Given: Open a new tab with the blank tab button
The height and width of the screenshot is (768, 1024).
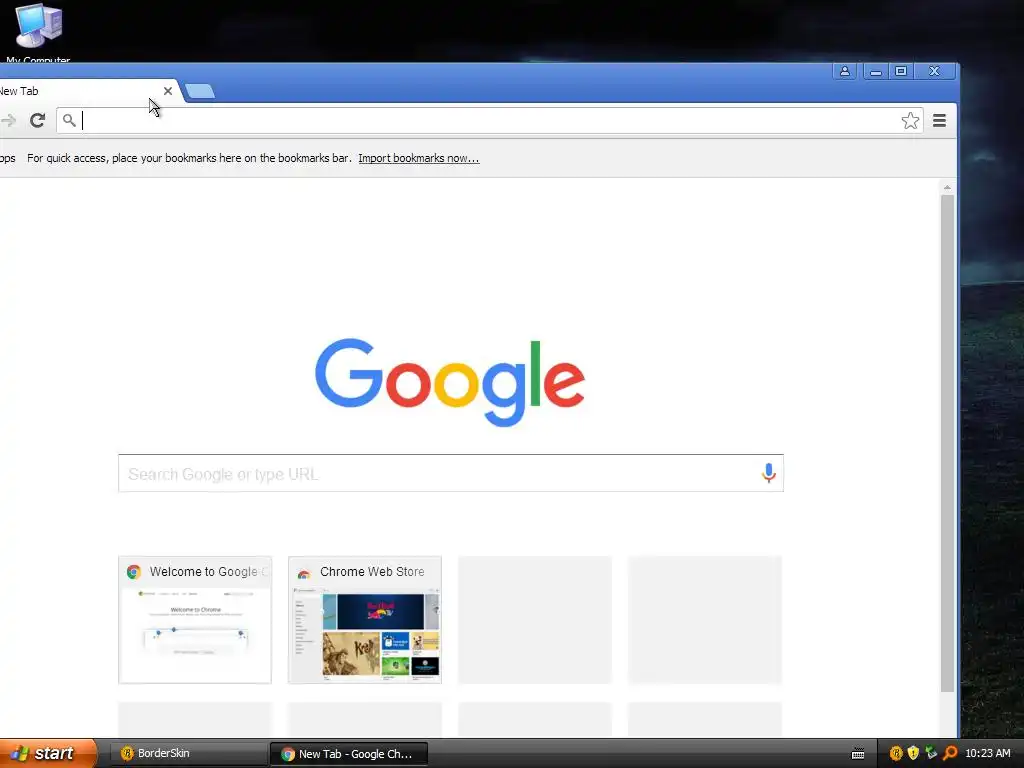Looking at the screenshot, I should tap(200, 91).
